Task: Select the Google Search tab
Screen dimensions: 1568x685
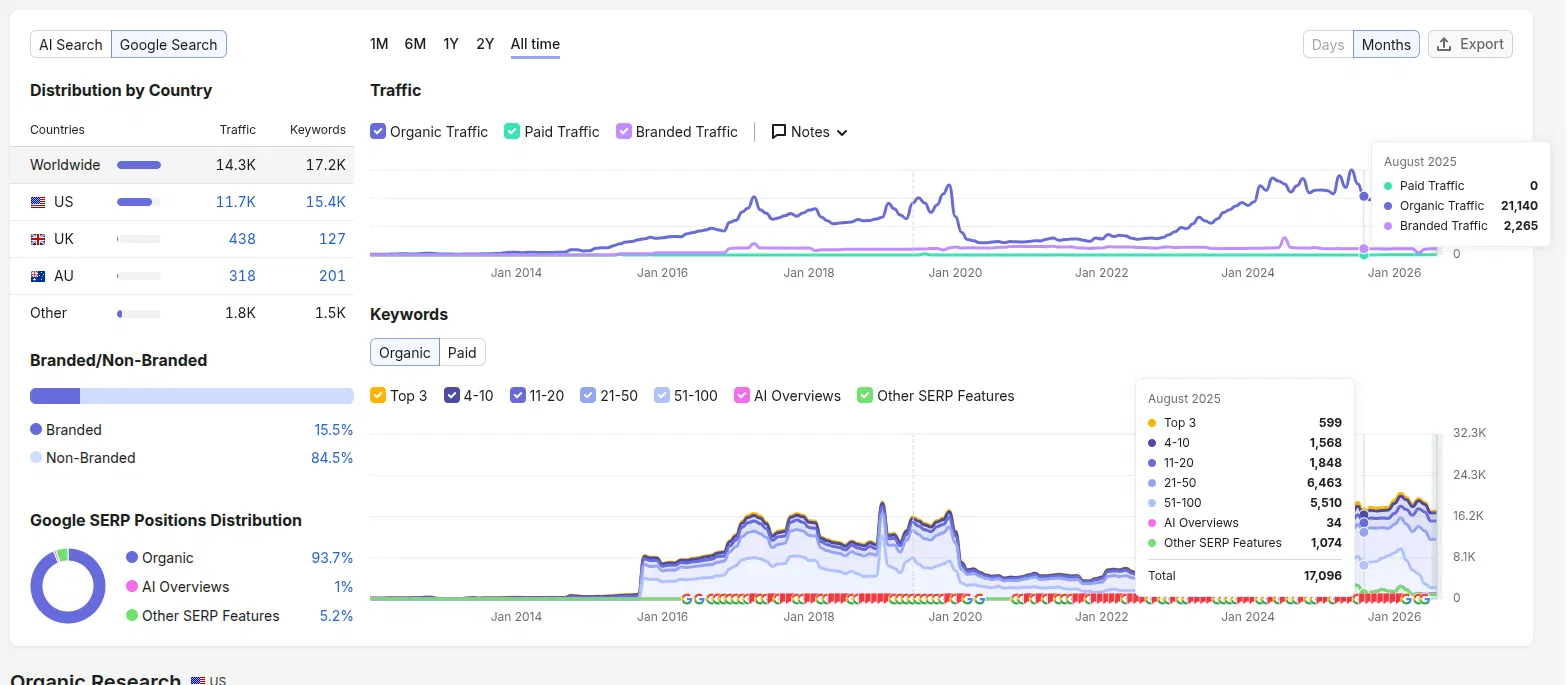Action: pyautogui.click(x=169, y=44)
